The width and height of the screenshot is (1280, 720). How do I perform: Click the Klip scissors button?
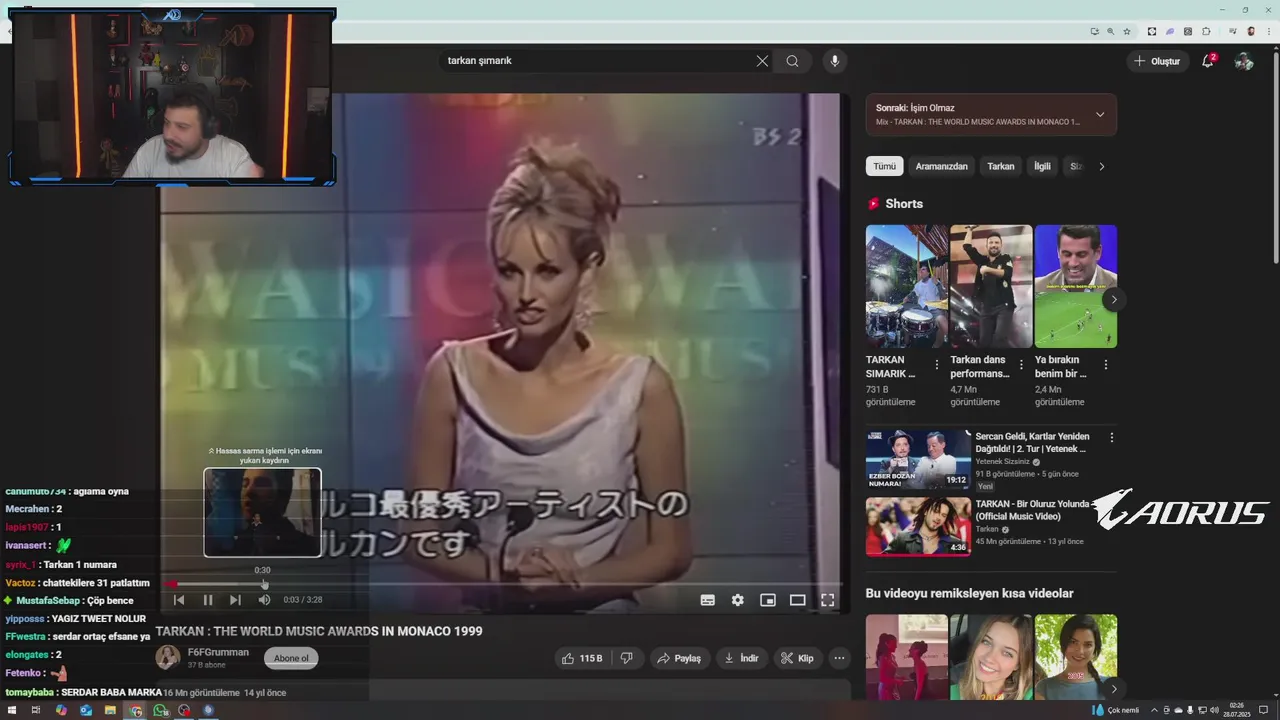pyautogui.click(x=797, y=658)
